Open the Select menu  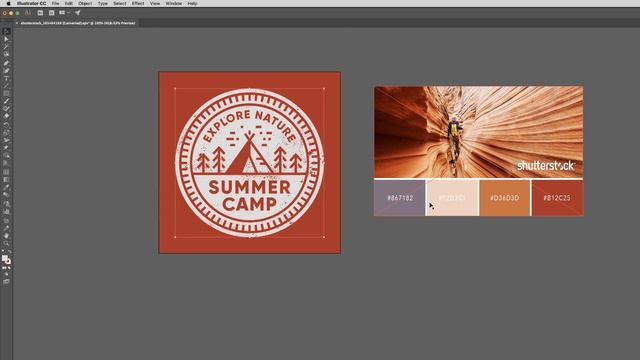120,3
